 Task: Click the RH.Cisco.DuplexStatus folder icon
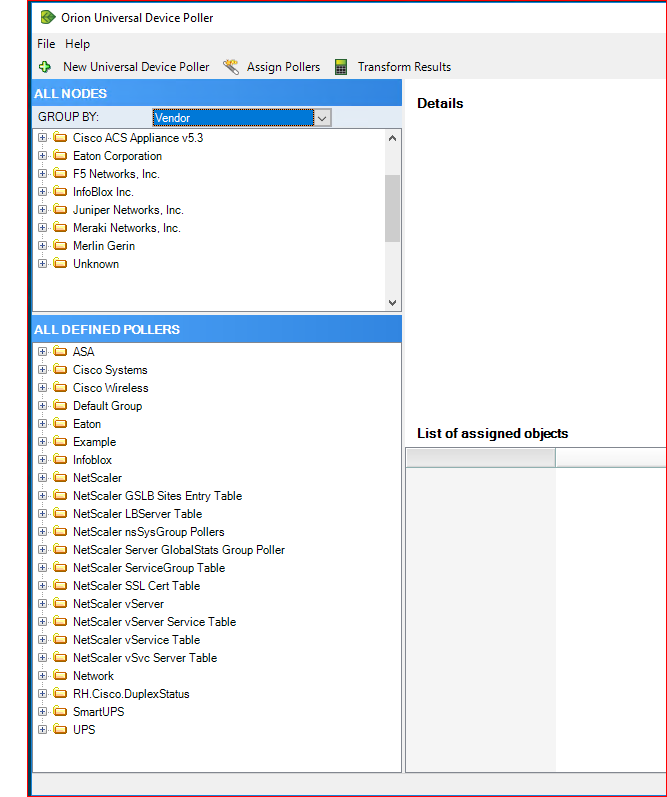tap(60, 693)
